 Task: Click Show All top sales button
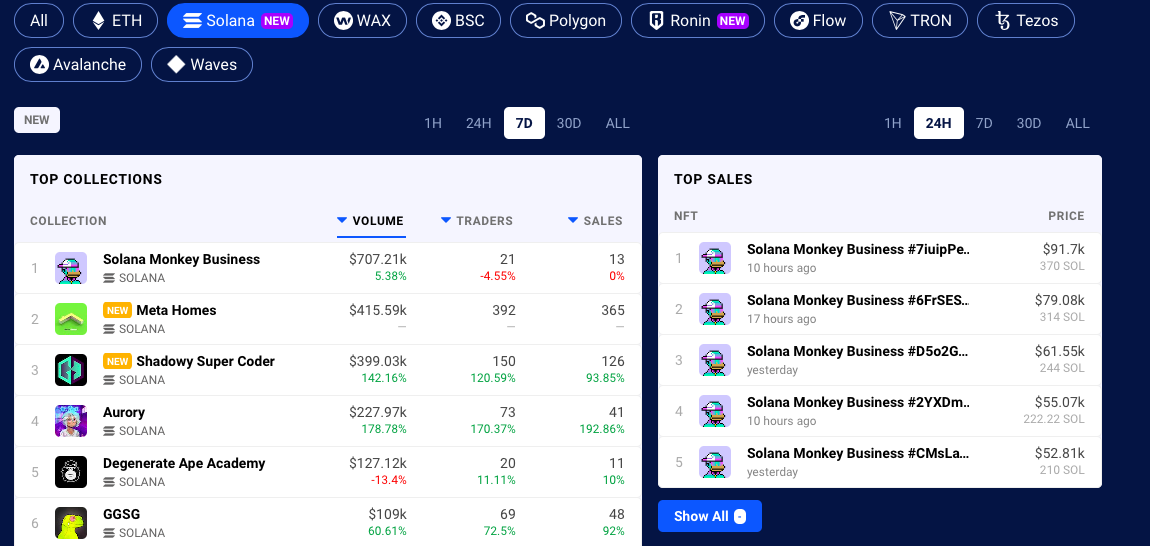tap(710, 516)
